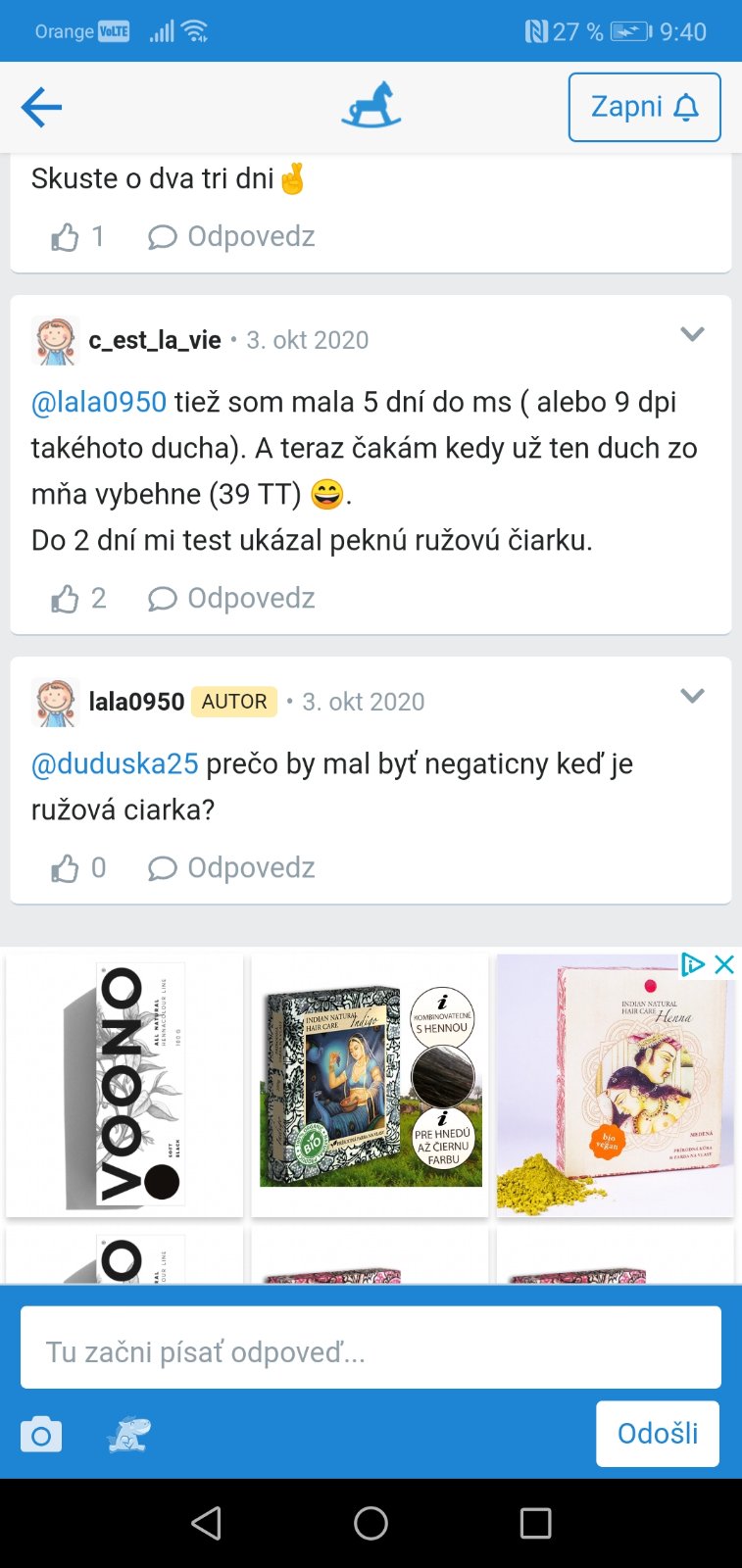Attach a photo with the camera icon

click(41, 1436)
